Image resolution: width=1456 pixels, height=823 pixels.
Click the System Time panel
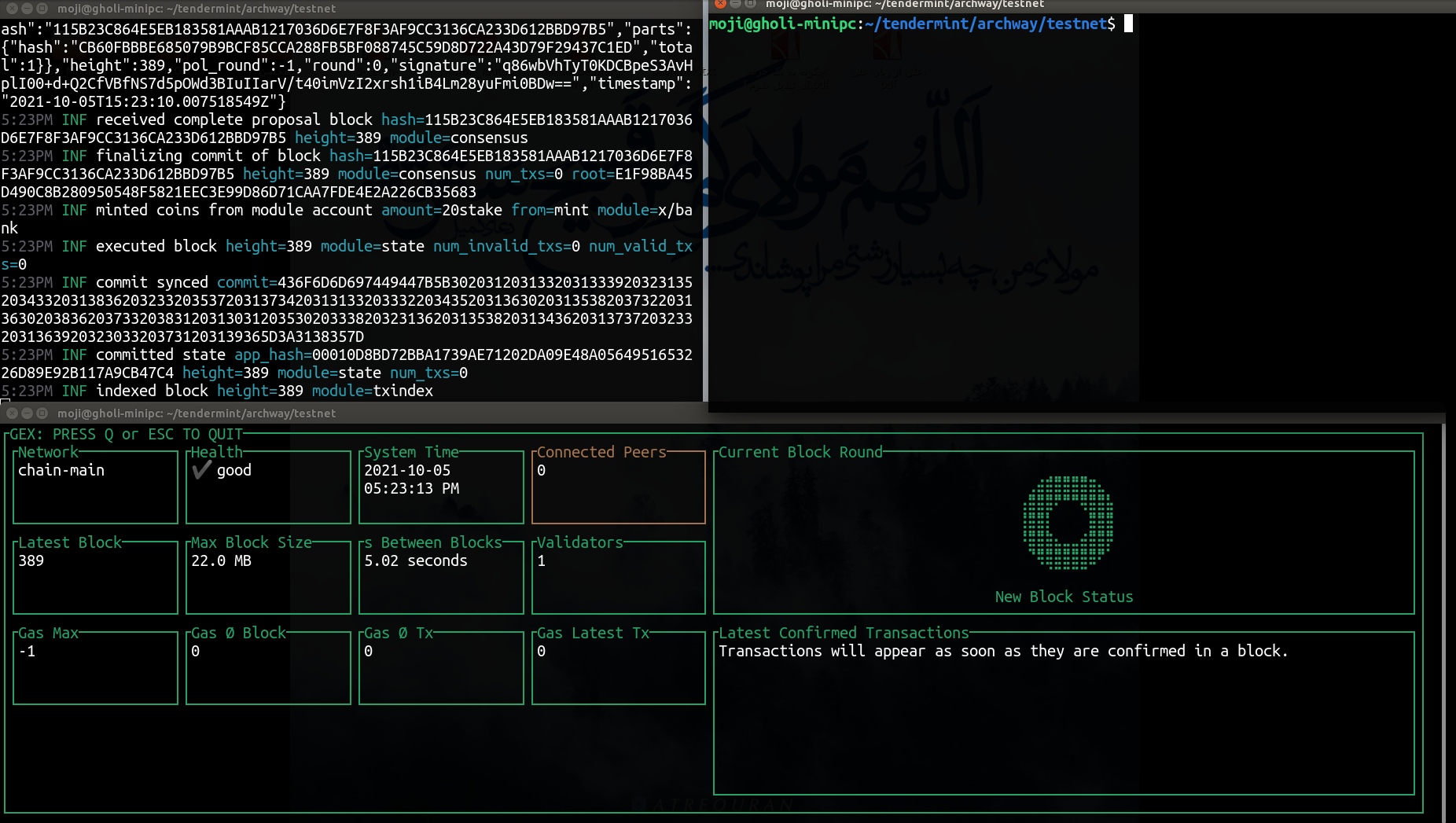(441, 487)
